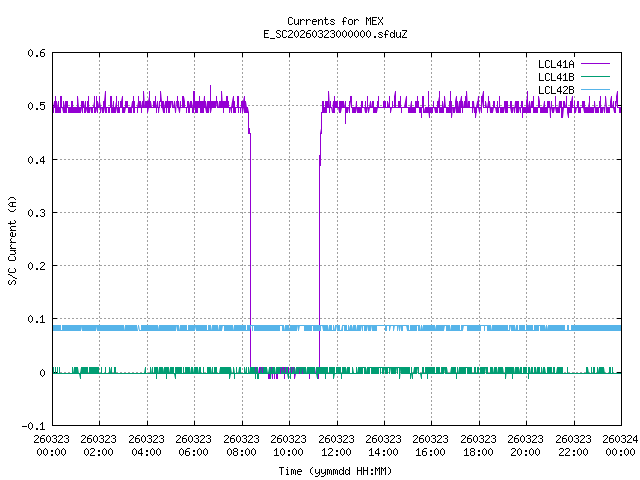
Task: Click the 'S/C Current (A)' y-axis label
Action: click(x=12, y=239)
